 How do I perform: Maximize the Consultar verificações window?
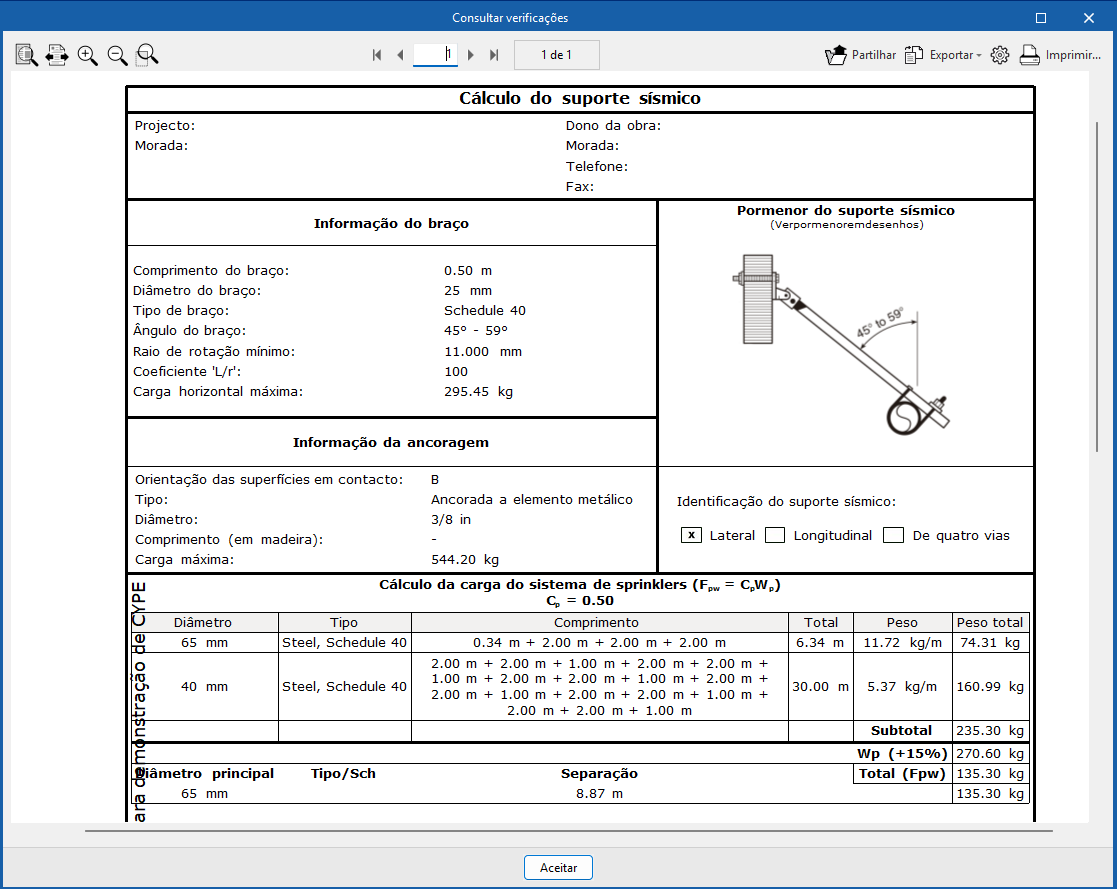(1041, 18)
